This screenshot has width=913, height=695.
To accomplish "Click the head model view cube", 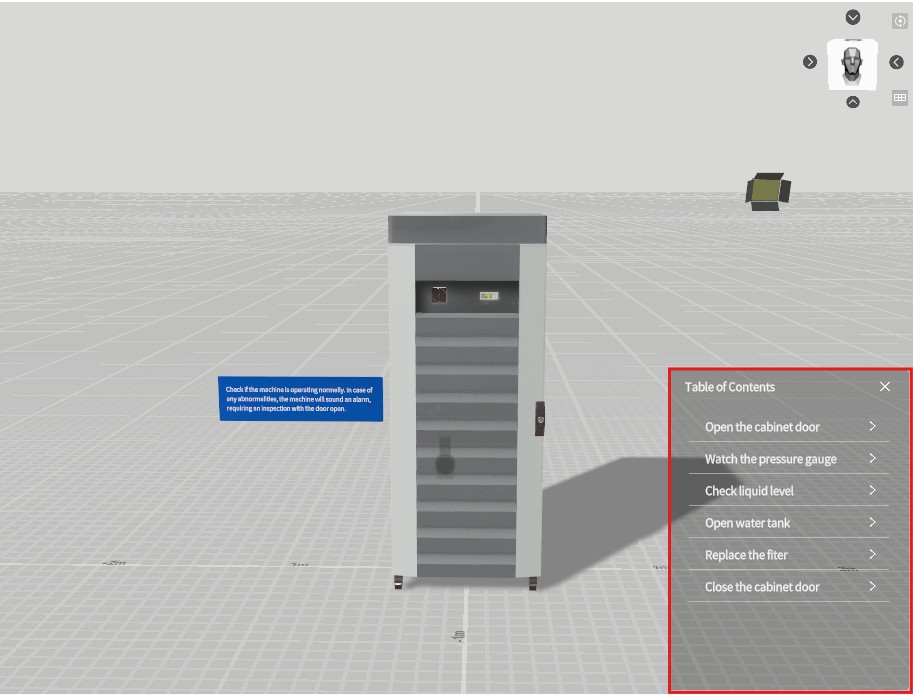I will pyautogui.click(x=853, y=63).
